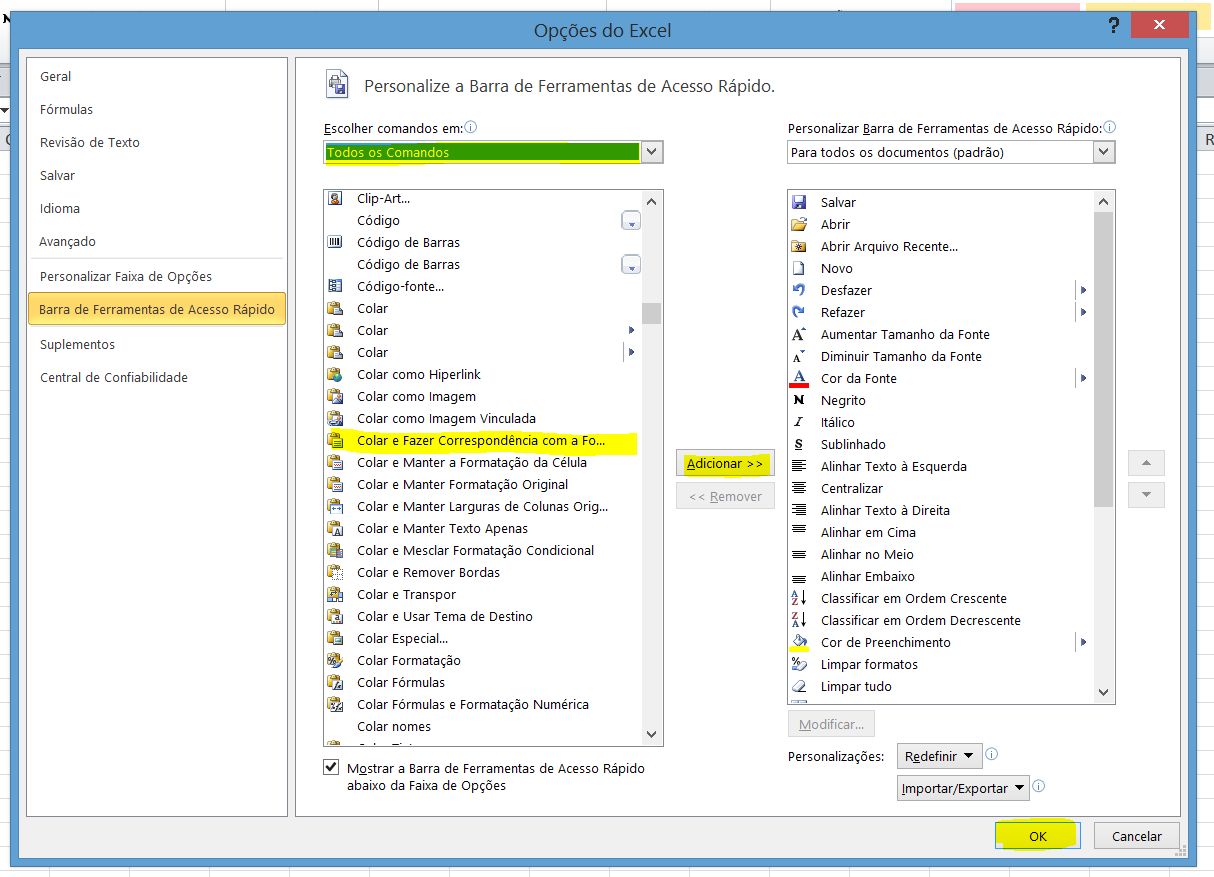The width and height of the screenshot is (1214, 877).
Task: Click the Colar e Transpor icon
Action: coord(335,594)
